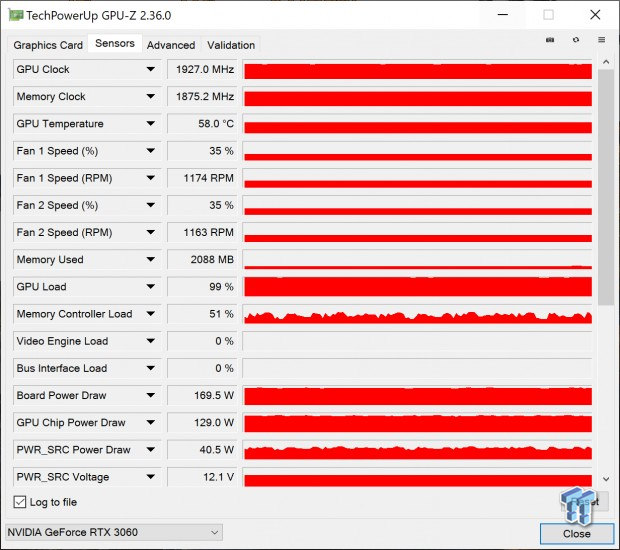Click the 1163 RPM fan value

(202, 232)
